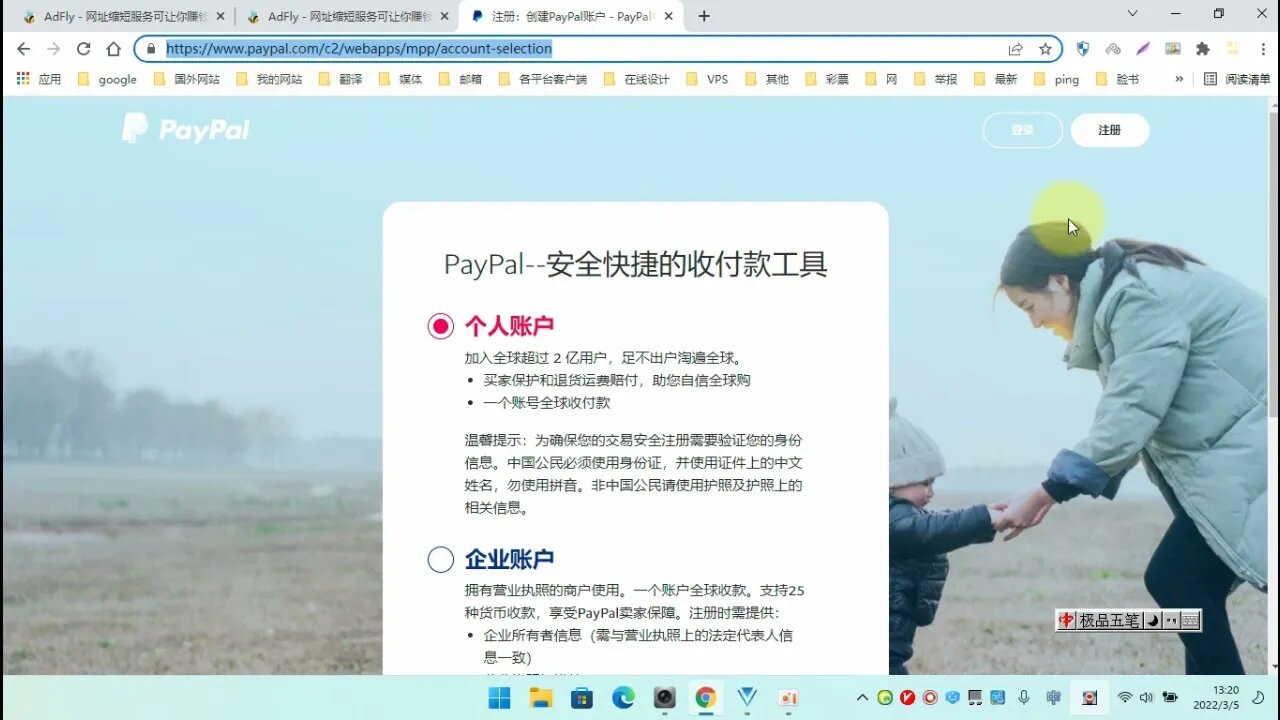Image resolution: width=1280 pixels, height=720 pixels.
Task: Open the 在线设计 bookmark folder
Action: (x=637, y=79)
